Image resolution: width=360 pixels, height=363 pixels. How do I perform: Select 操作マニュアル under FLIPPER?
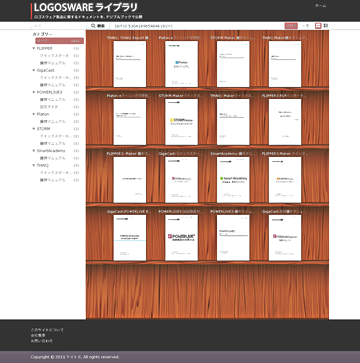tap(53, 63)
